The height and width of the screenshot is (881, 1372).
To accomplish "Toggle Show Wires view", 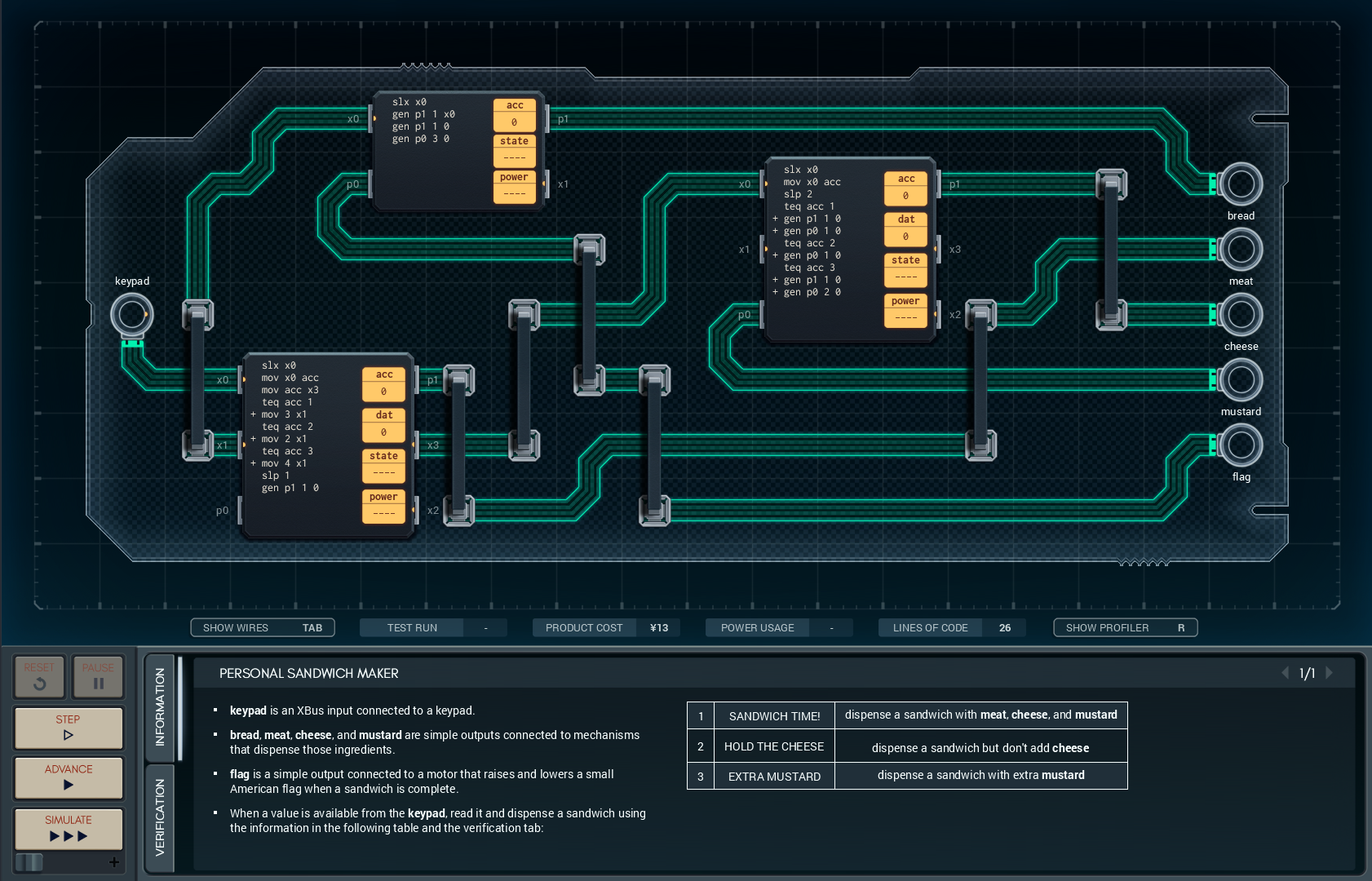I will (x=263, y=627).
